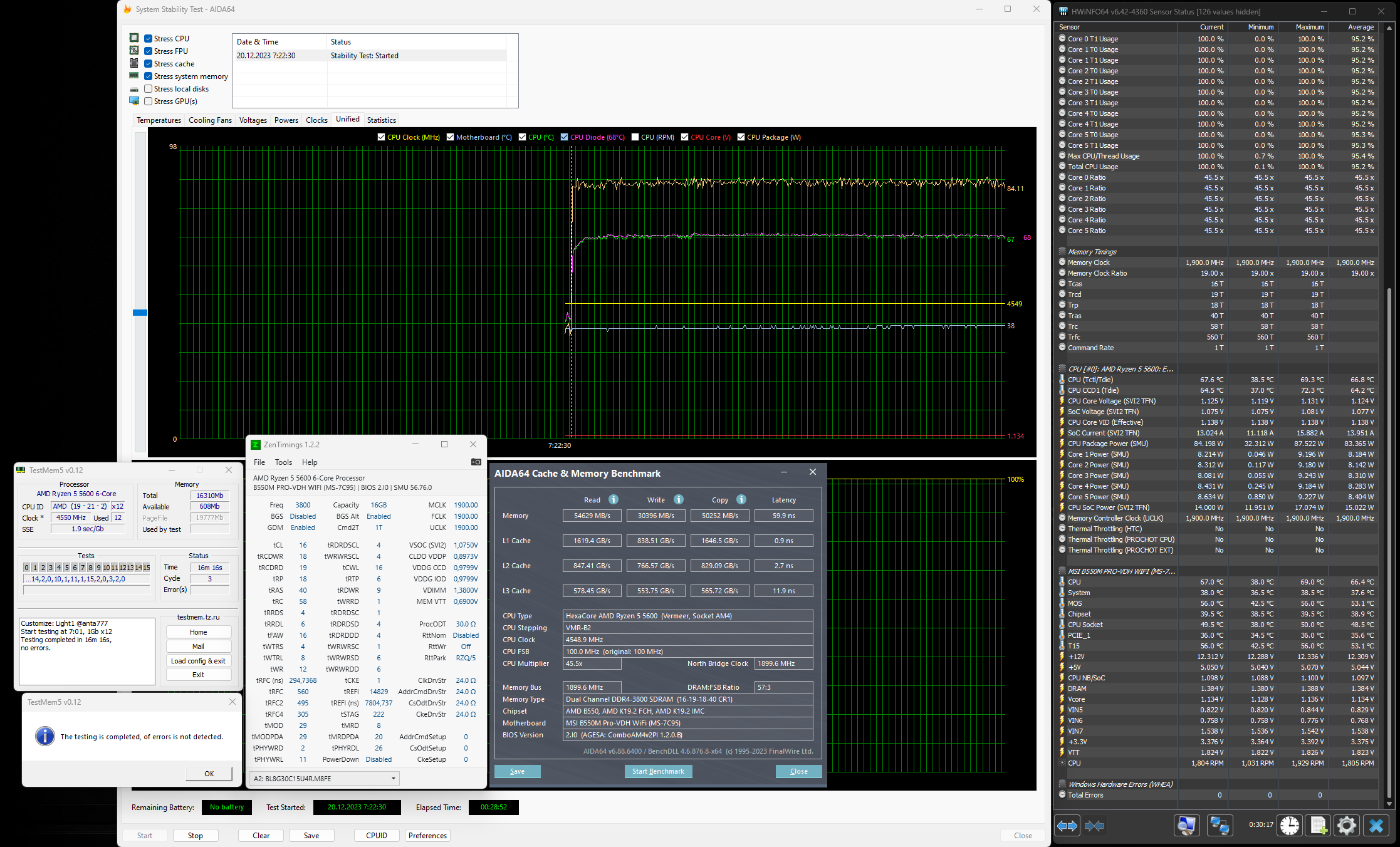Uncheck the Stress FPU checkbox
Viewport: 1400px width, 847px height.
149,51
